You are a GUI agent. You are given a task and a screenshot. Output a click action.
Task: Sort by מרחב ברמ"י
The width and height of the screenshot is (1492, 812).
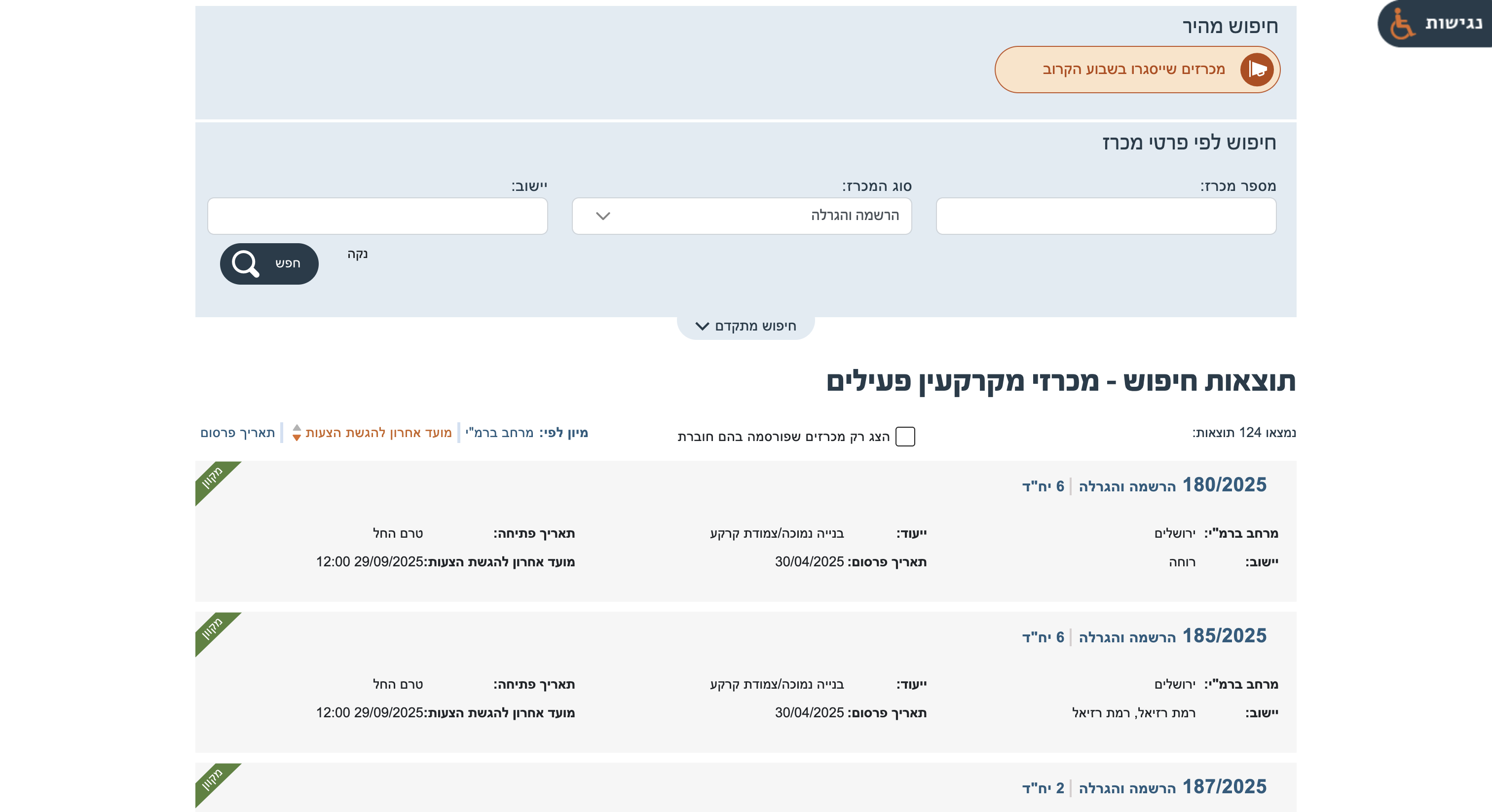coord(499,433)
